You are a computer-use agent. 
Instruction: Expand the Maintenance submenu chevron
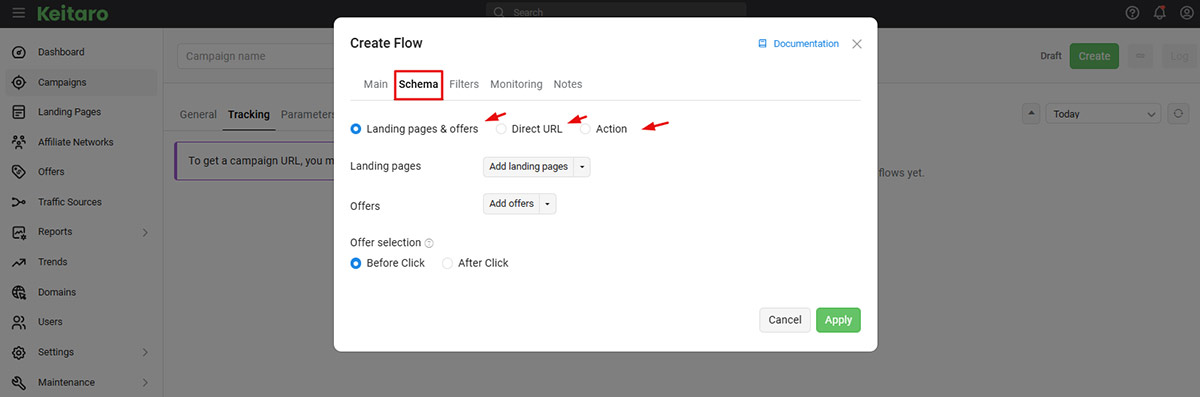[145, 382]
